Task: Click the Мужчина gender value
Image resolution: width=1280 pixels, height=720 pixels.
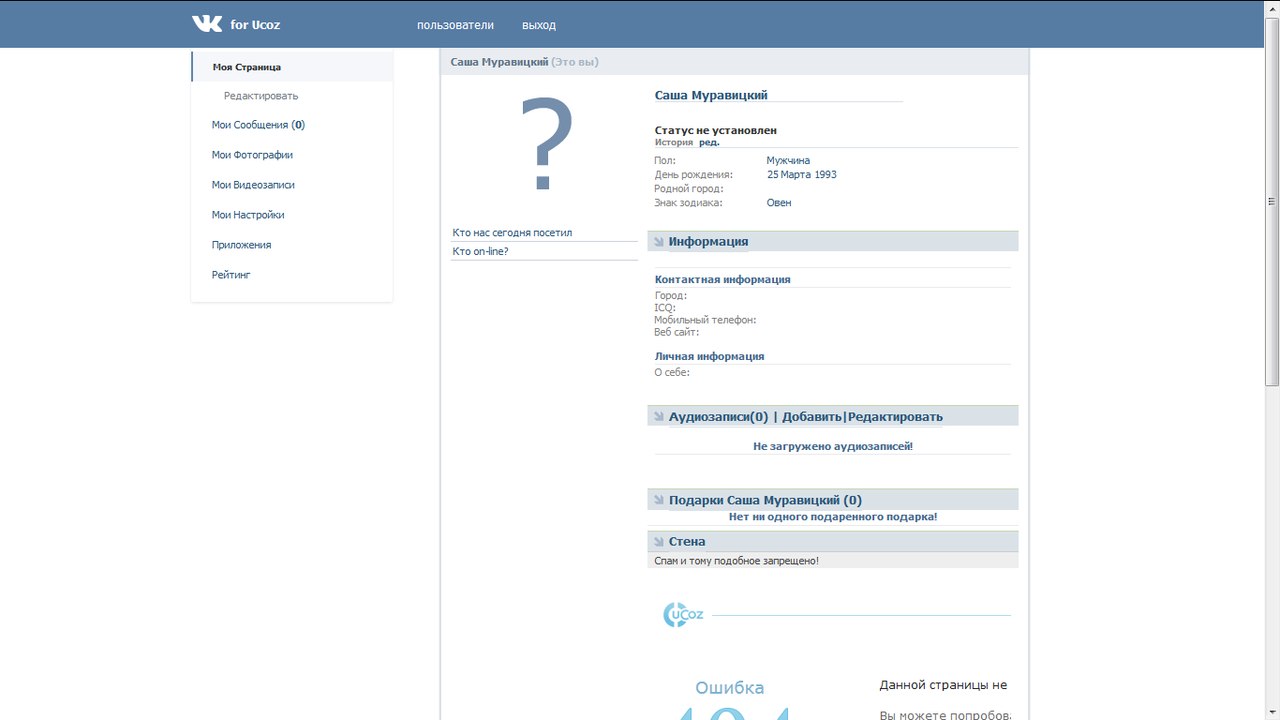Action: [788, 160]
